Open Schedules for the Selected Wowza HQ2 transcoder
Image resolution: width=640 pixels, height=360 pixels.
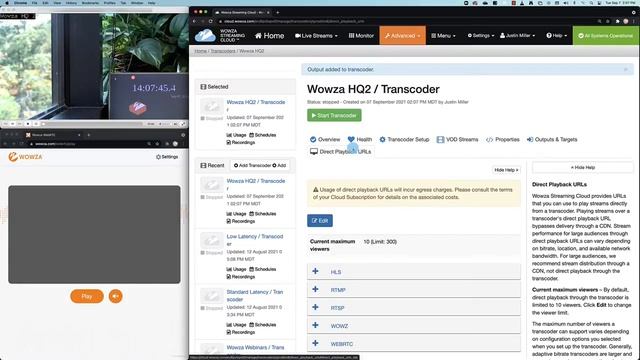(263, 135)
